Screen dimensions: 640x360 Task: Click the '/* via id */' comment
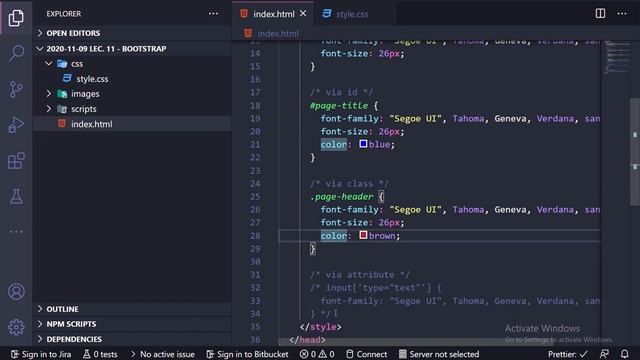click(x=341, y=92)
